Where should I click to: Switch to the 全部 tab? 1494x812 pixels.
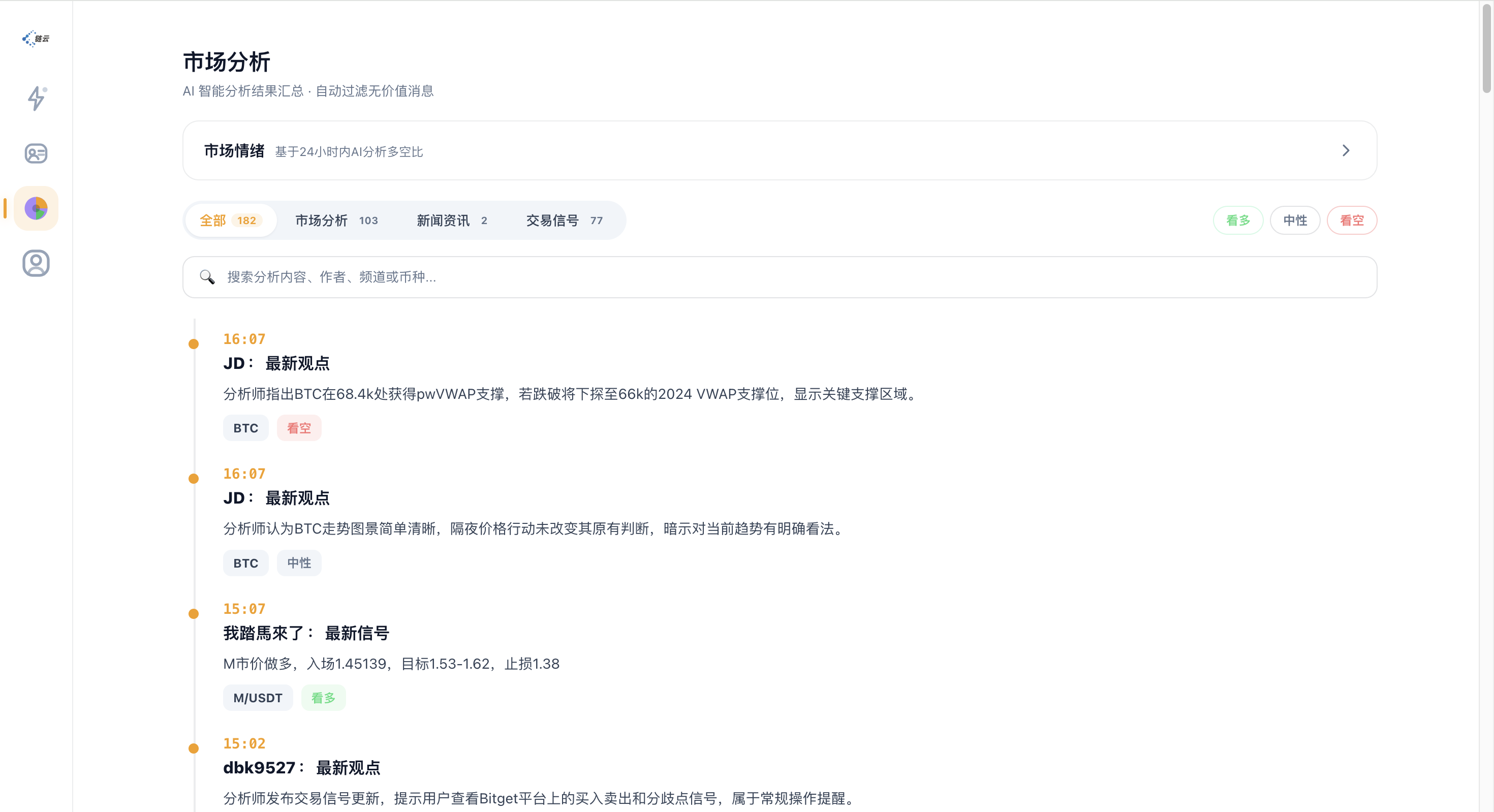pos(230,221)
